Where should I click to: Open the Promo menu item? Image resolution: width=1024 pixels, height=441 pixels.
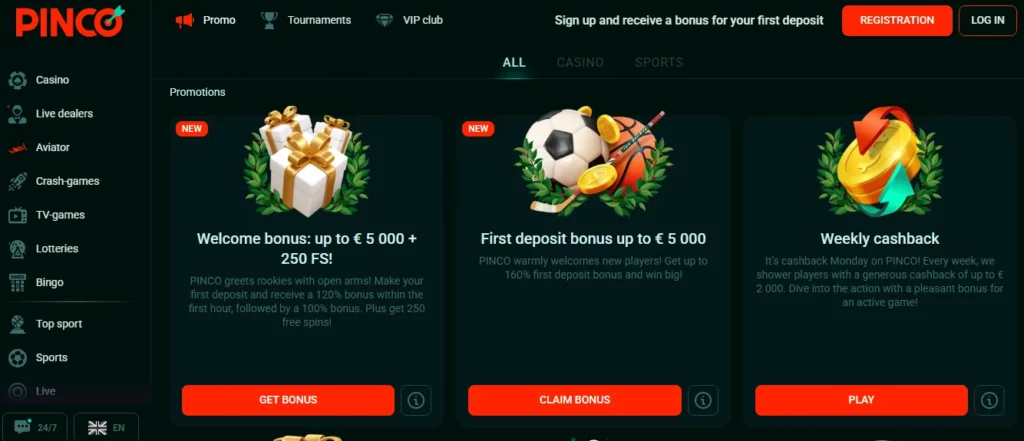(206, 20)
